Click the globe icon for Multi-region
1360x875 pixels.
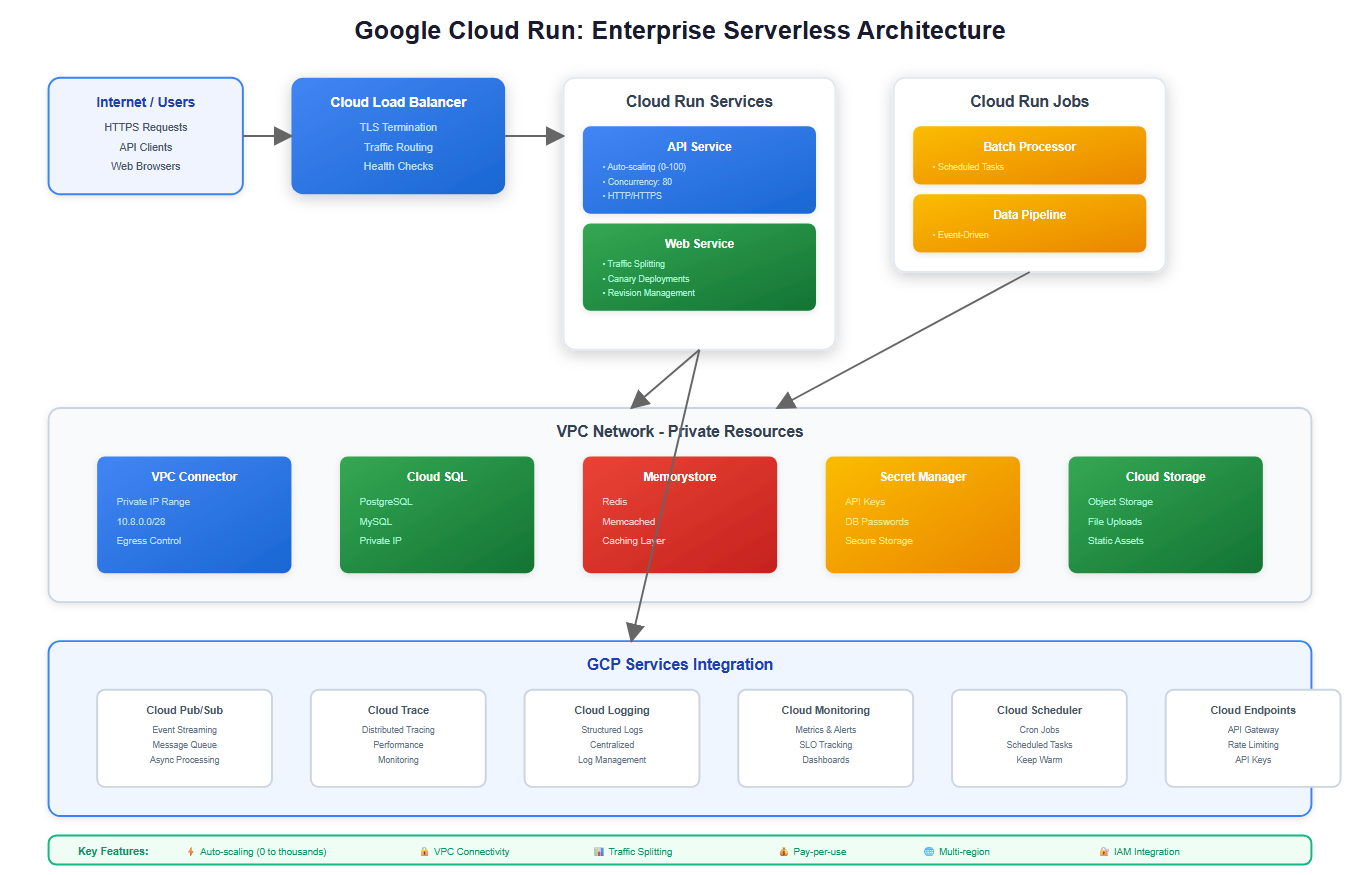pos(929,852)
